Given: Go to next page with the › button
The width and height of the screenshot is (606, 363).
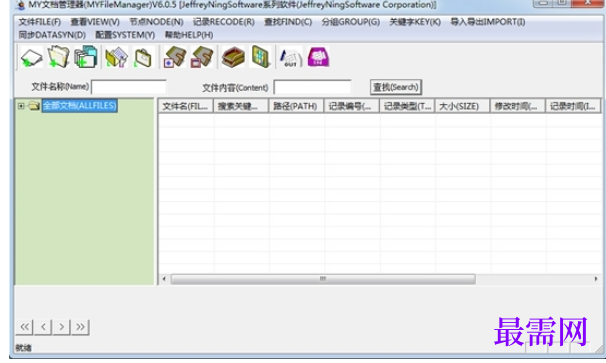Looking at the screenshot, I should tap(61, 327).
